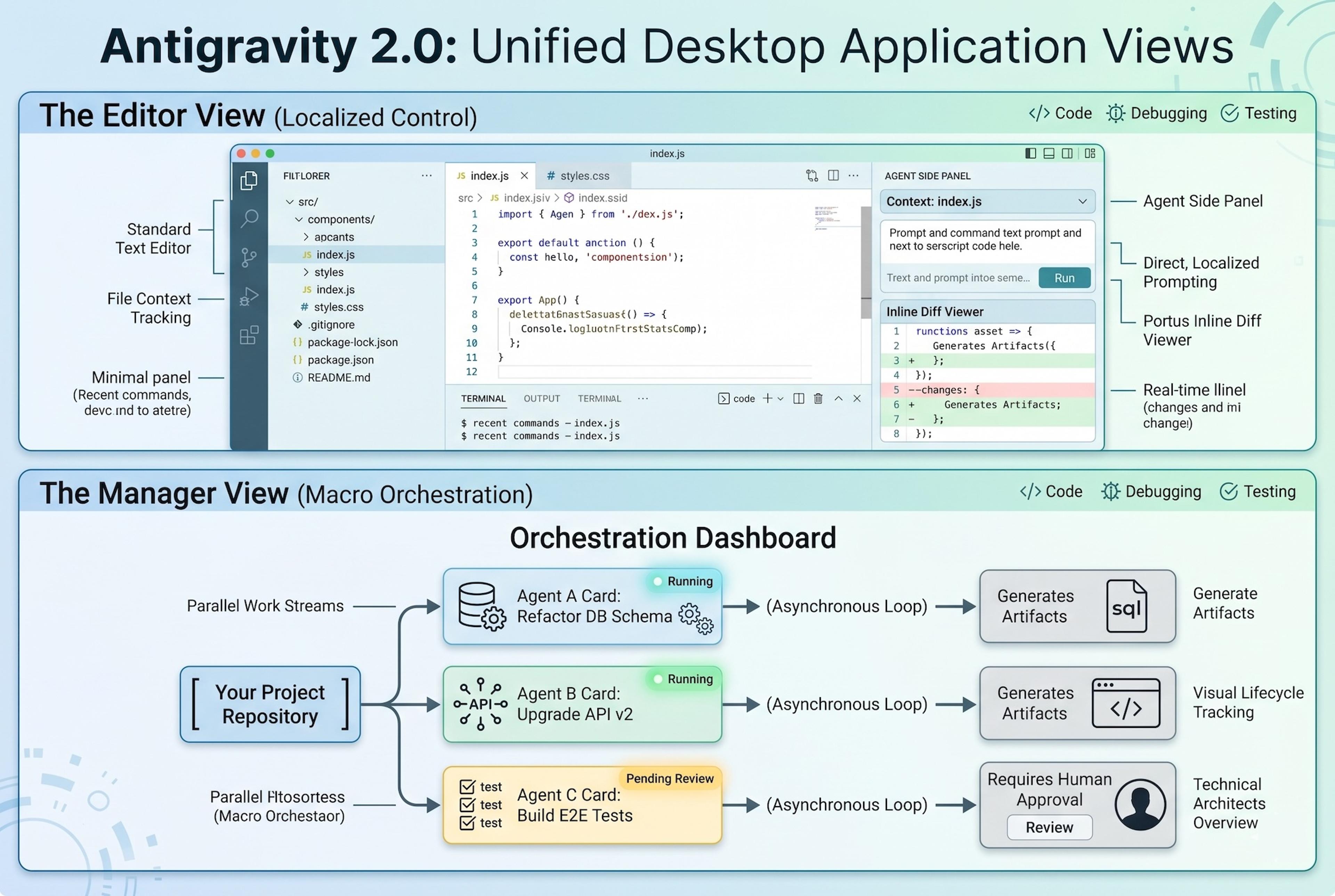The image size is (1335, 896).
Task: Open Extensions blocks icon in activity bar
Action: (249, 335)
